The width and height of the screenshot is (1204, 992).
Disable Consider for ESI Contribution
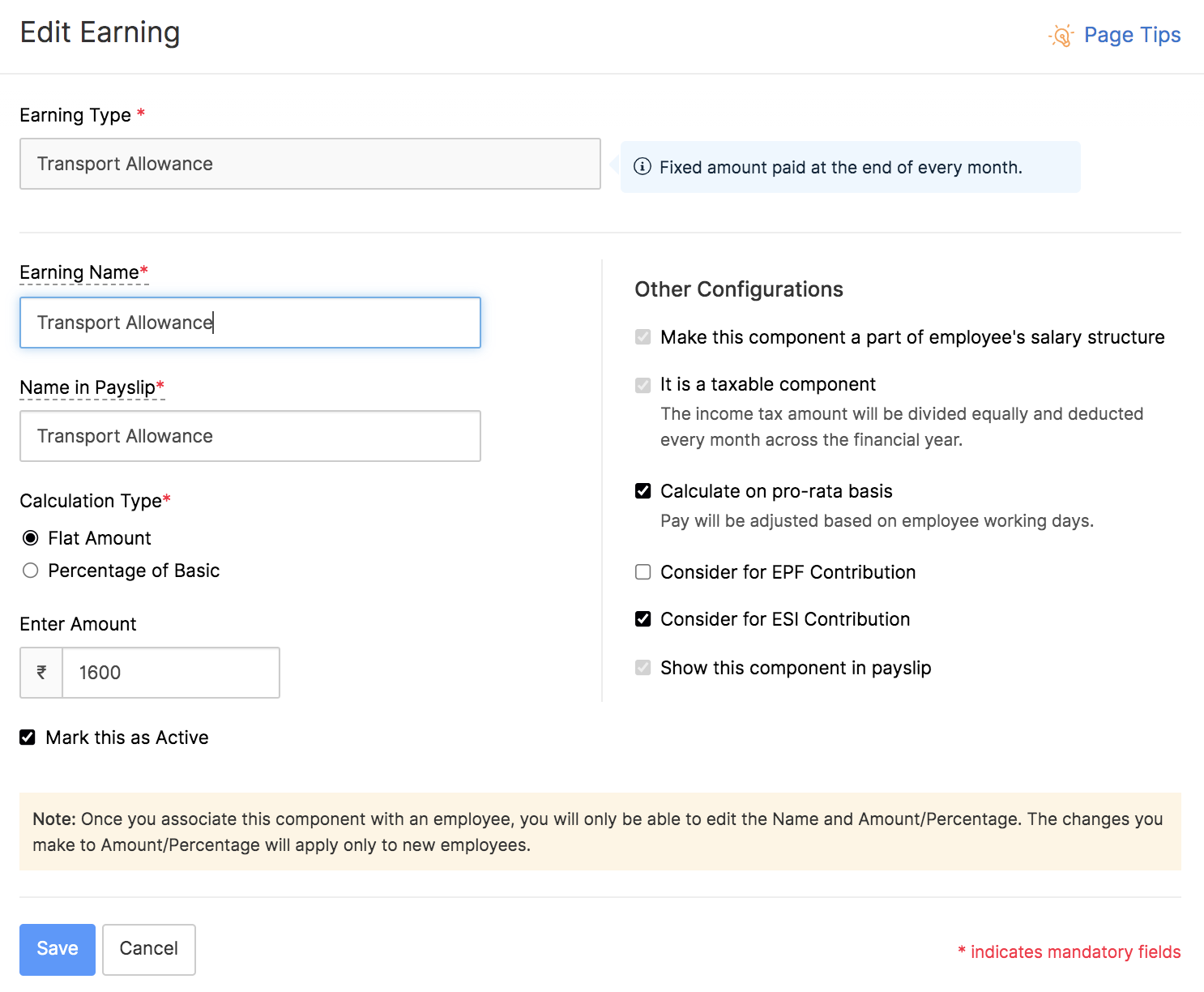pos(643,618)
